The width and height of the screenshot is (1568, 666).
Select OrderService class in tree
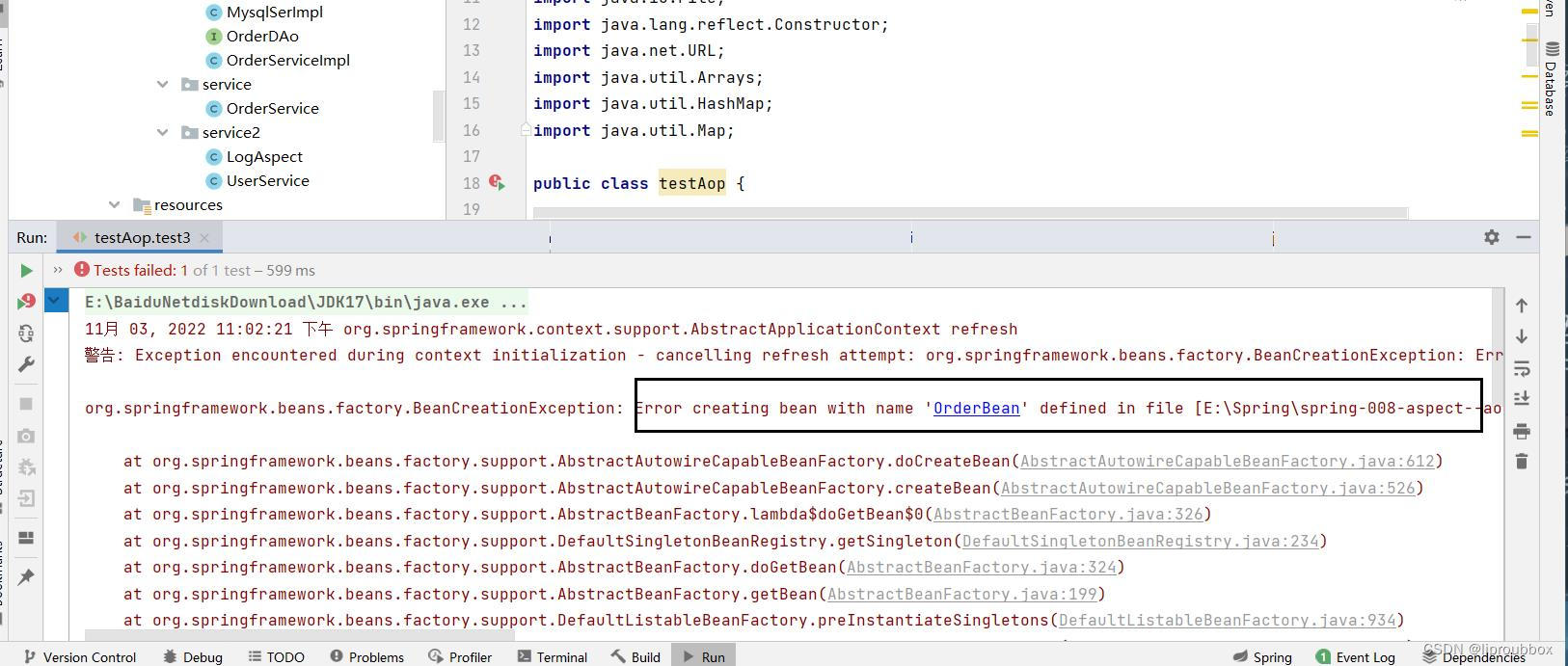point(272,108)
